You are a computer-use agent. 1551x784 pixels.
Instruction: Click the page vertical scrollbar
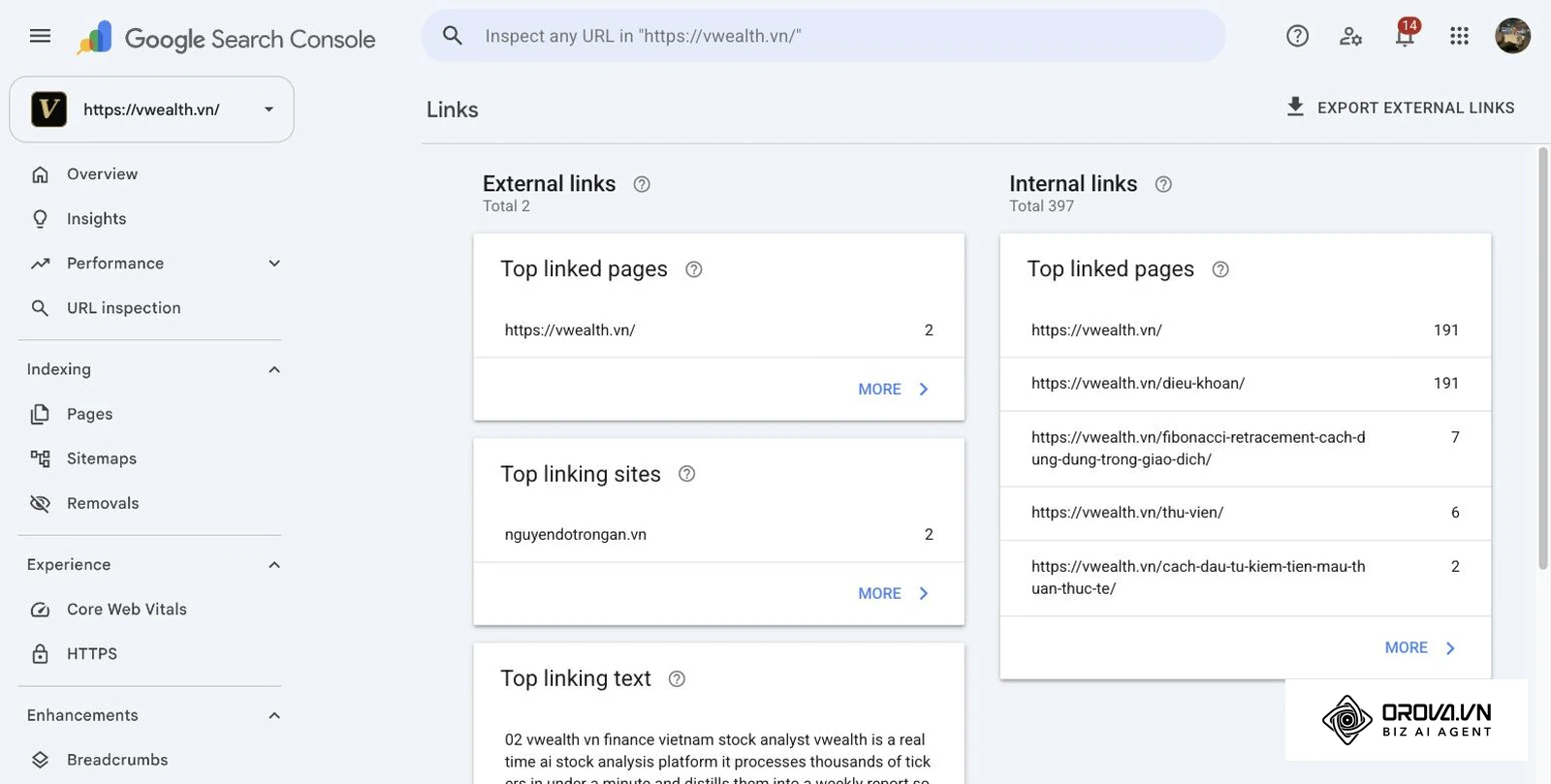1543,359
